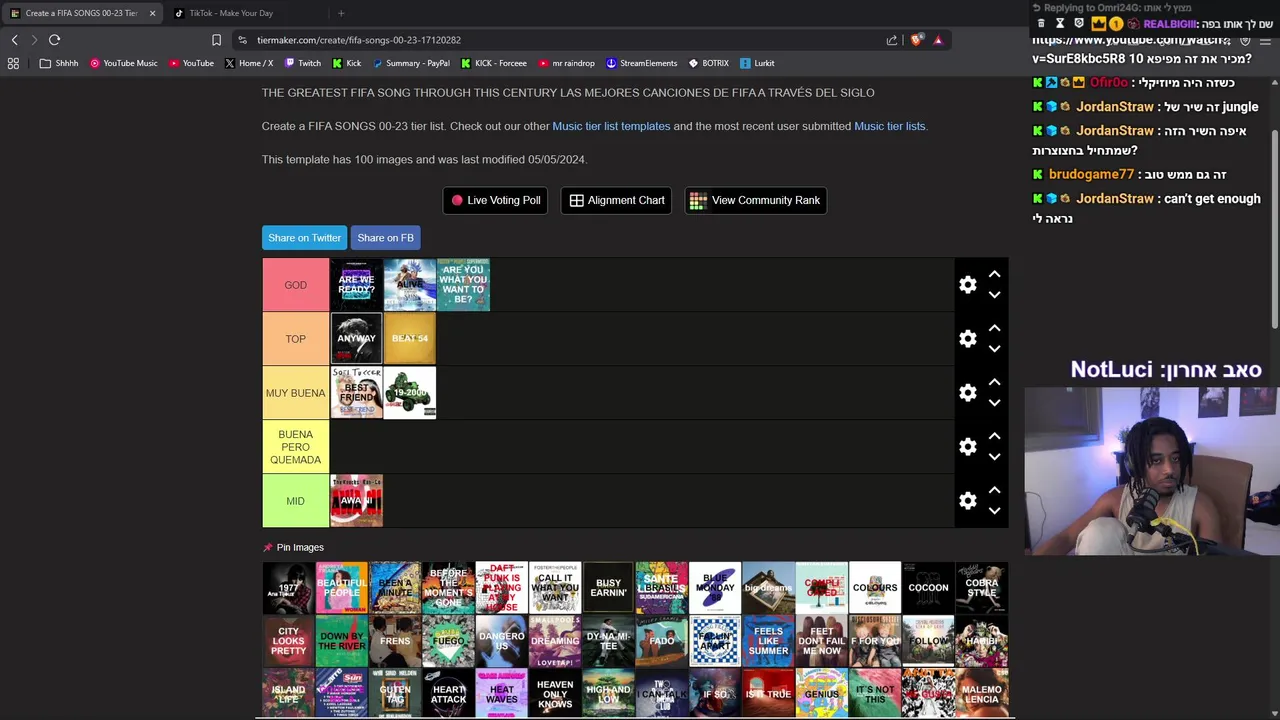Image resolution: width=1280 pixels, height=720 pixels.
Task: Move the TOP tier row up
Action: tap(994, 328)
